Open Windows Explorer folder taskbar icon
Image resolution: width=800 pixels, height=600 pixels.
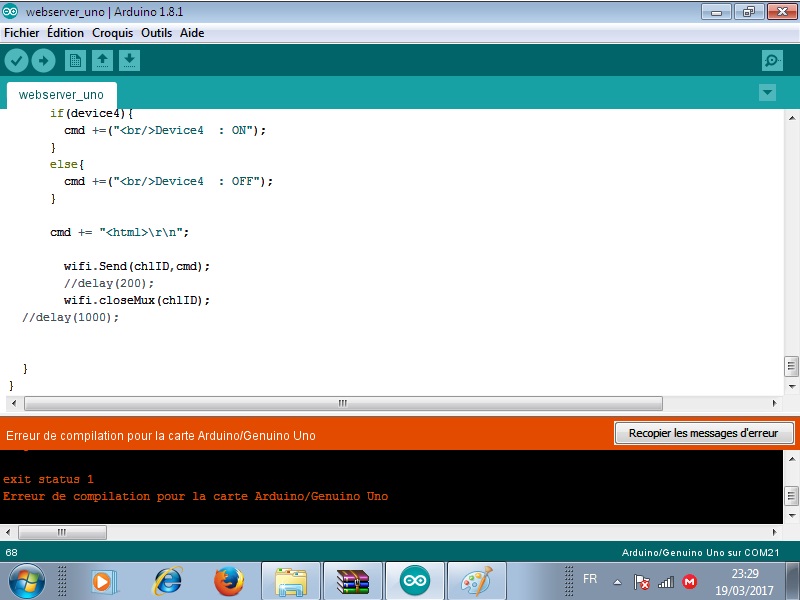click(x=291, y=581)
